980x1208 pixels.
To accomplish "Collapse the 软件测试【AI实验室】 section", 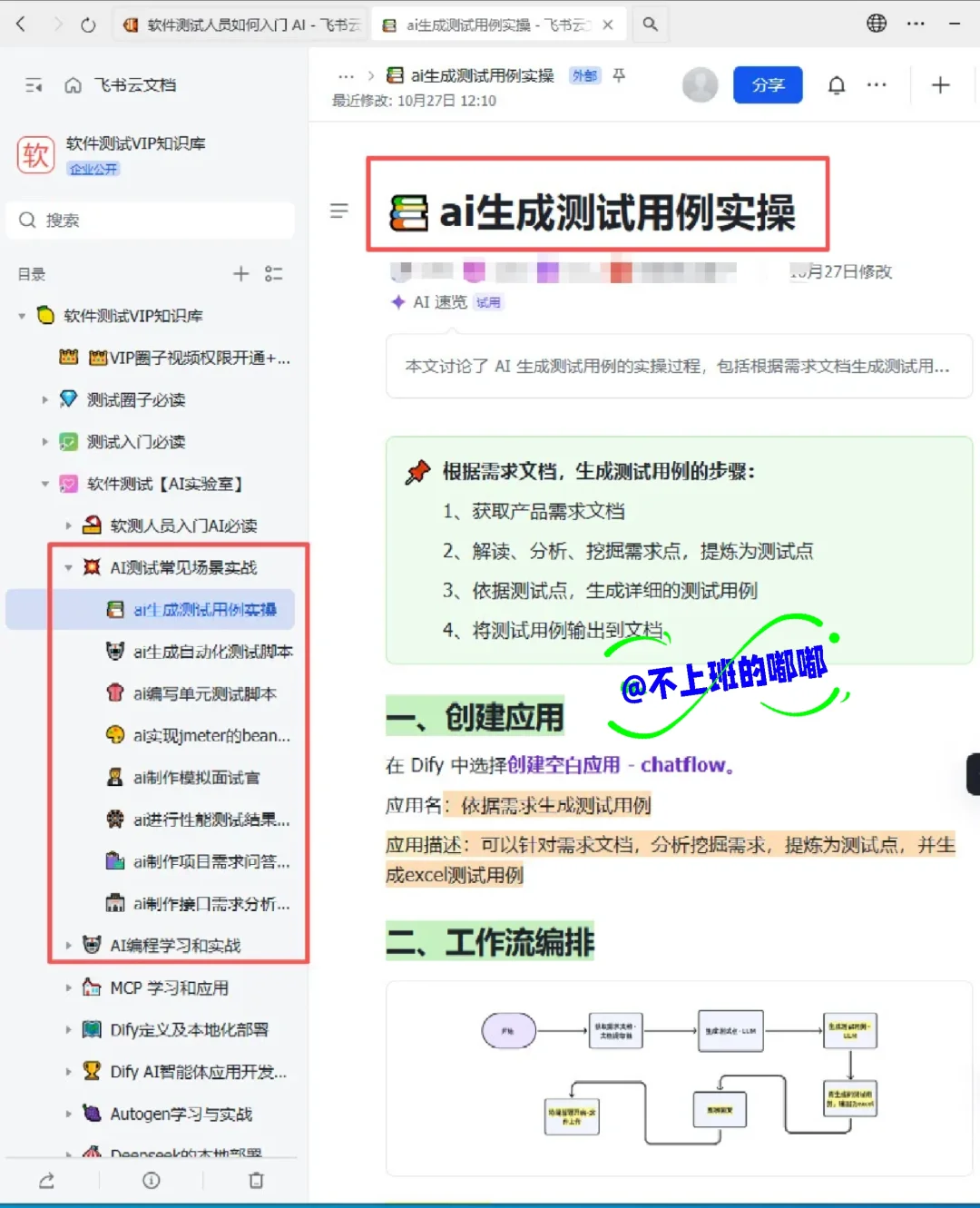I will point(45,484).
